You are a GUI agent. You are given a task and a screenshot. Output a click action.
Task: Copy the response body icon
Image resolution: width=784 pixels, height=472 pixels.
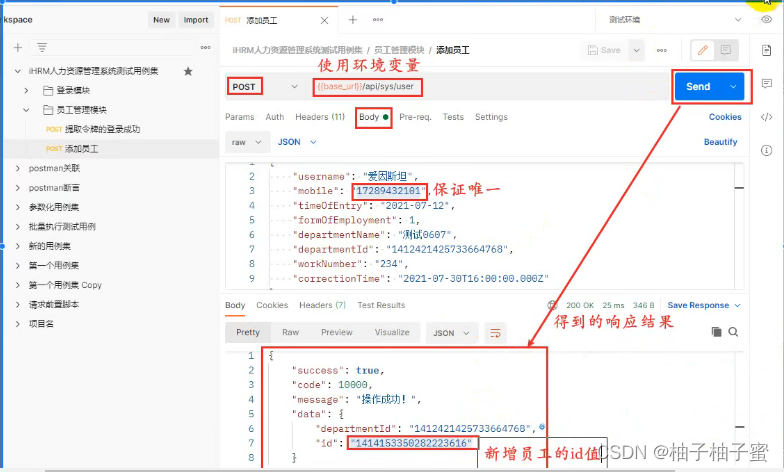tap(716, 332)
